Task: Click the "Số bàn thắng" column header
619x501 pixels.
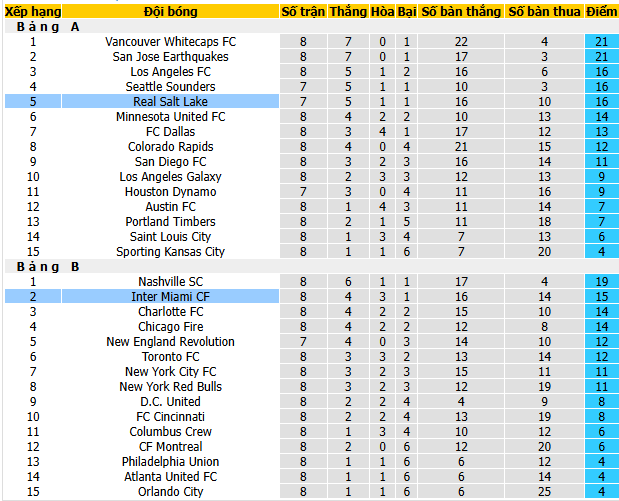Action: pos(460,12)
